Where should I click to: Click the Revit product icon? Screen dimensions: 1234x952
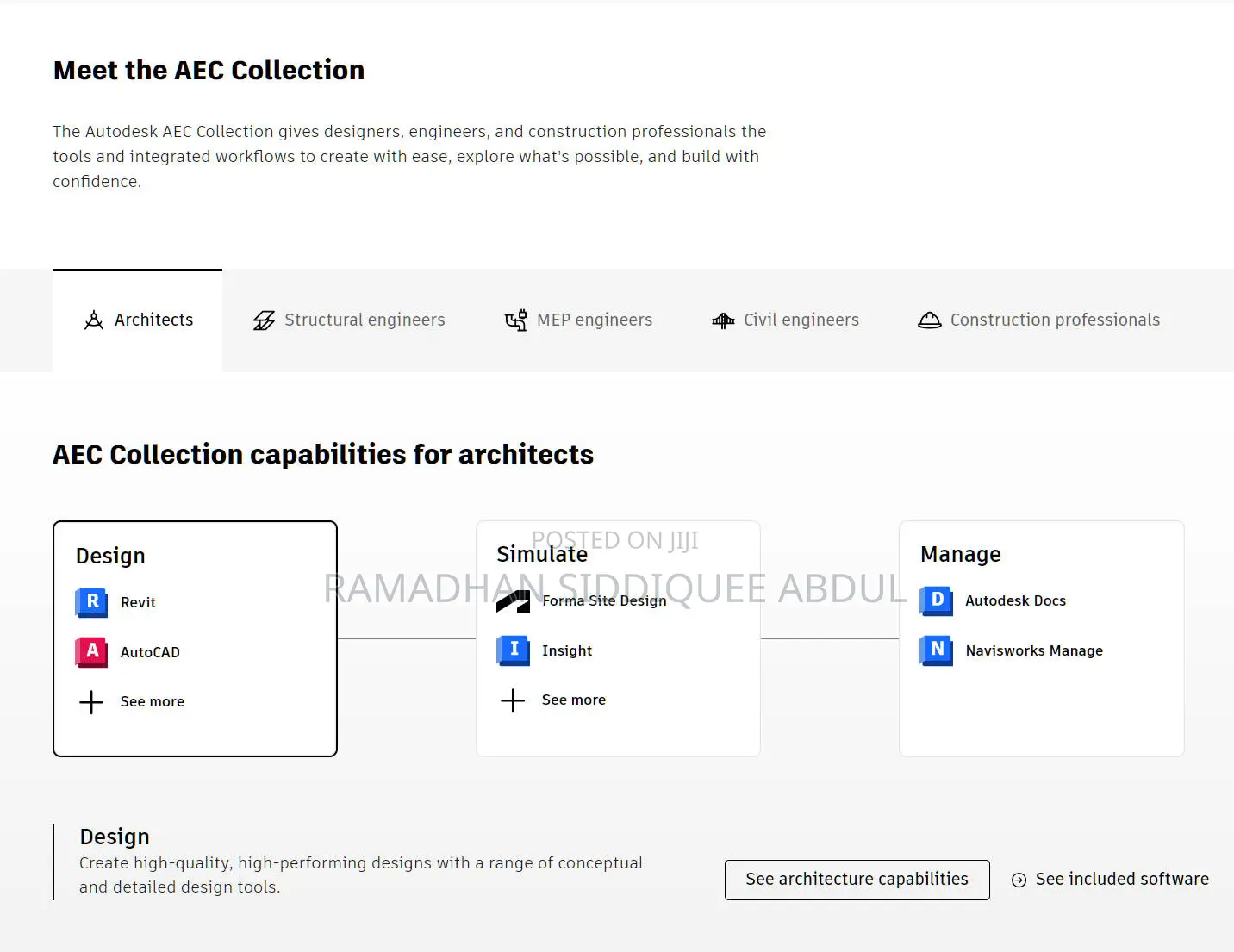pyautogui.click(x=92, y=602)
